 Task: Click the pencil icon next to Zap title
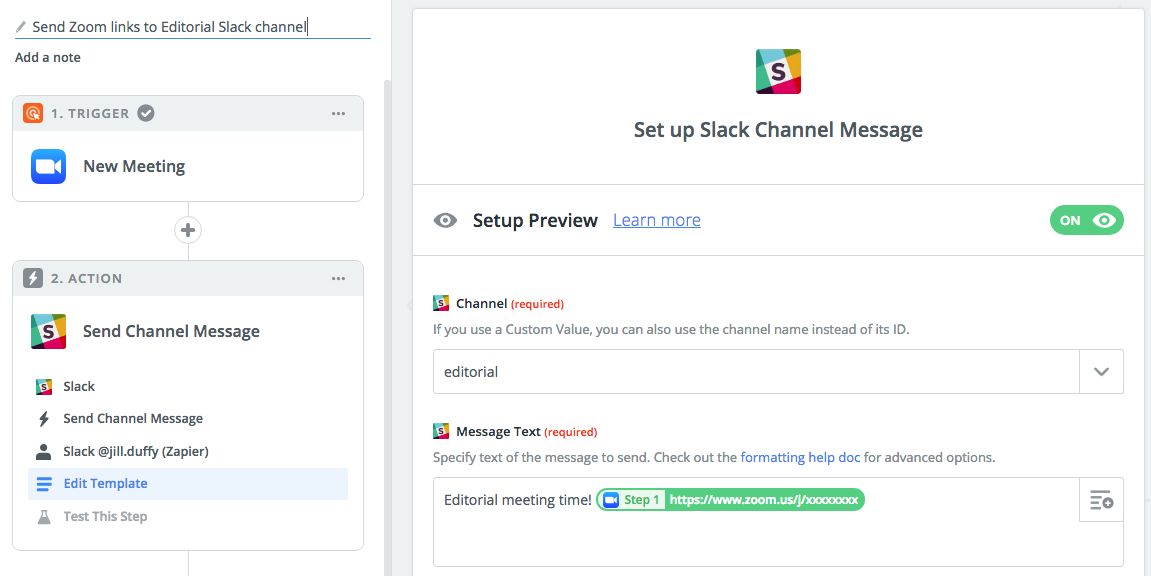(x=21, y=27)
